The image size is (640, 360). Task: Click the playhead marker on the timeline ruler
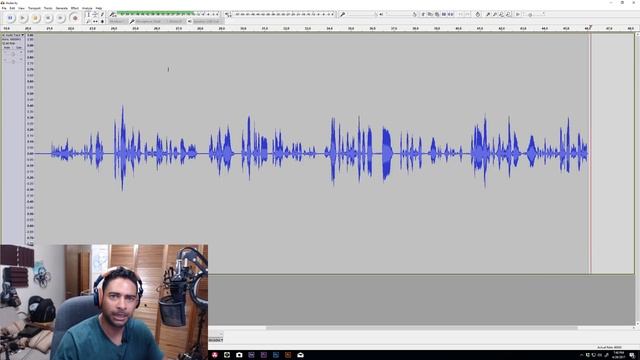590,28
